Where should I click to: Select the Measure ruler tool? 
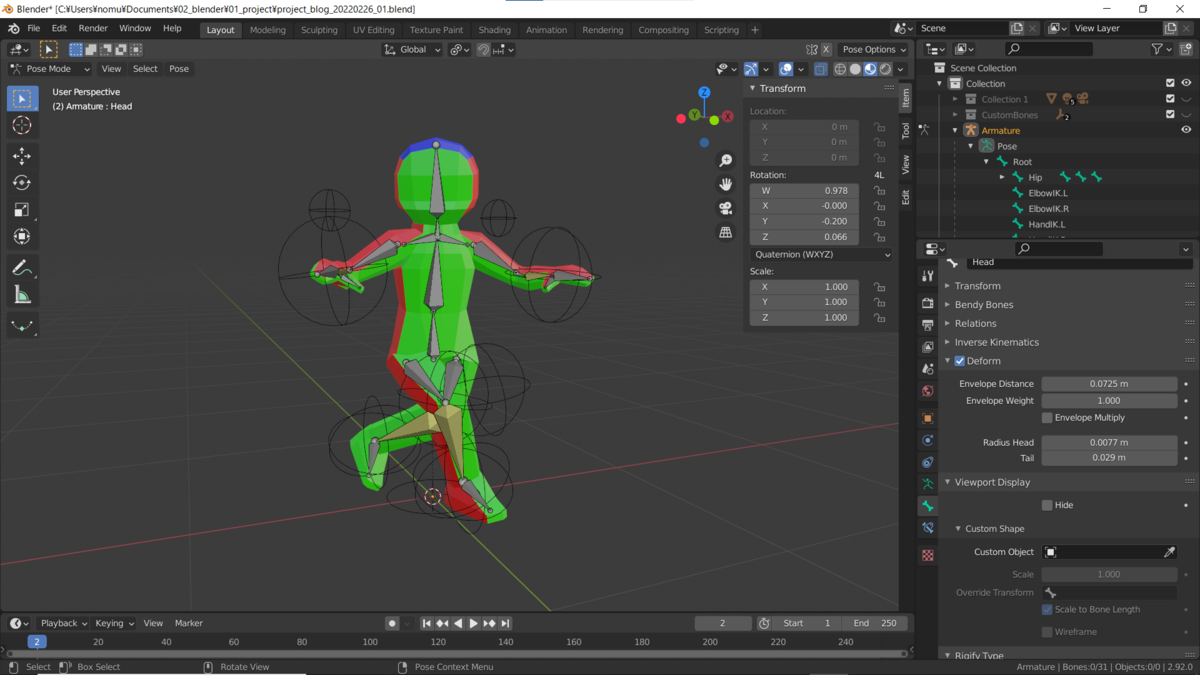[x=22, y=295]
